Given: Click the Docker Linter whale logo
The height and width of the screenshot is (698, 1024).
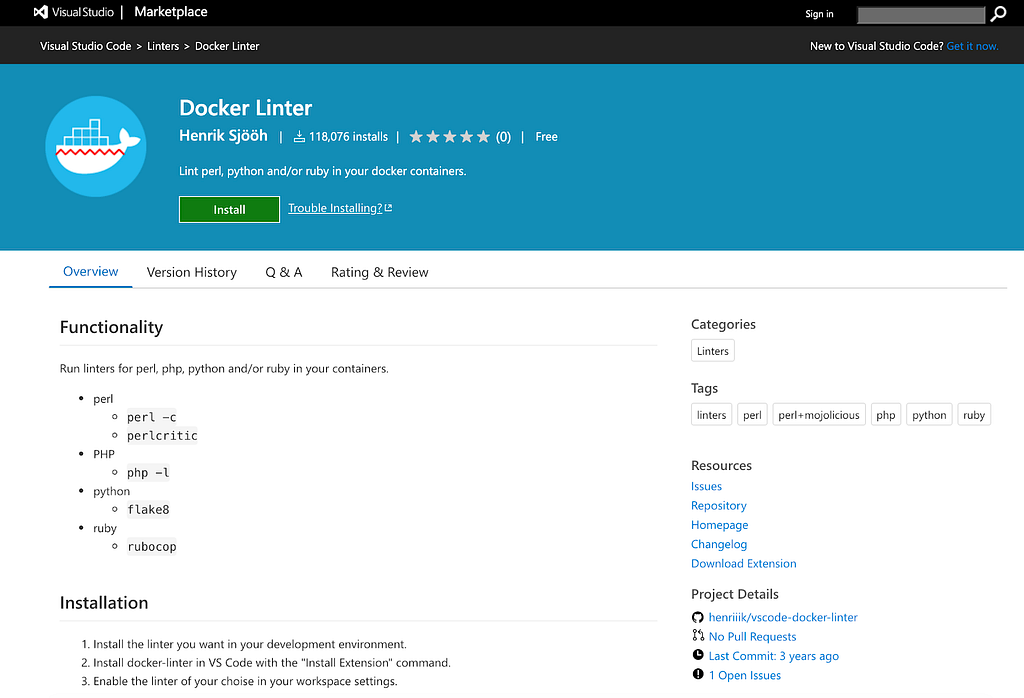Looking at the screenshot, I should click(96, 146).
